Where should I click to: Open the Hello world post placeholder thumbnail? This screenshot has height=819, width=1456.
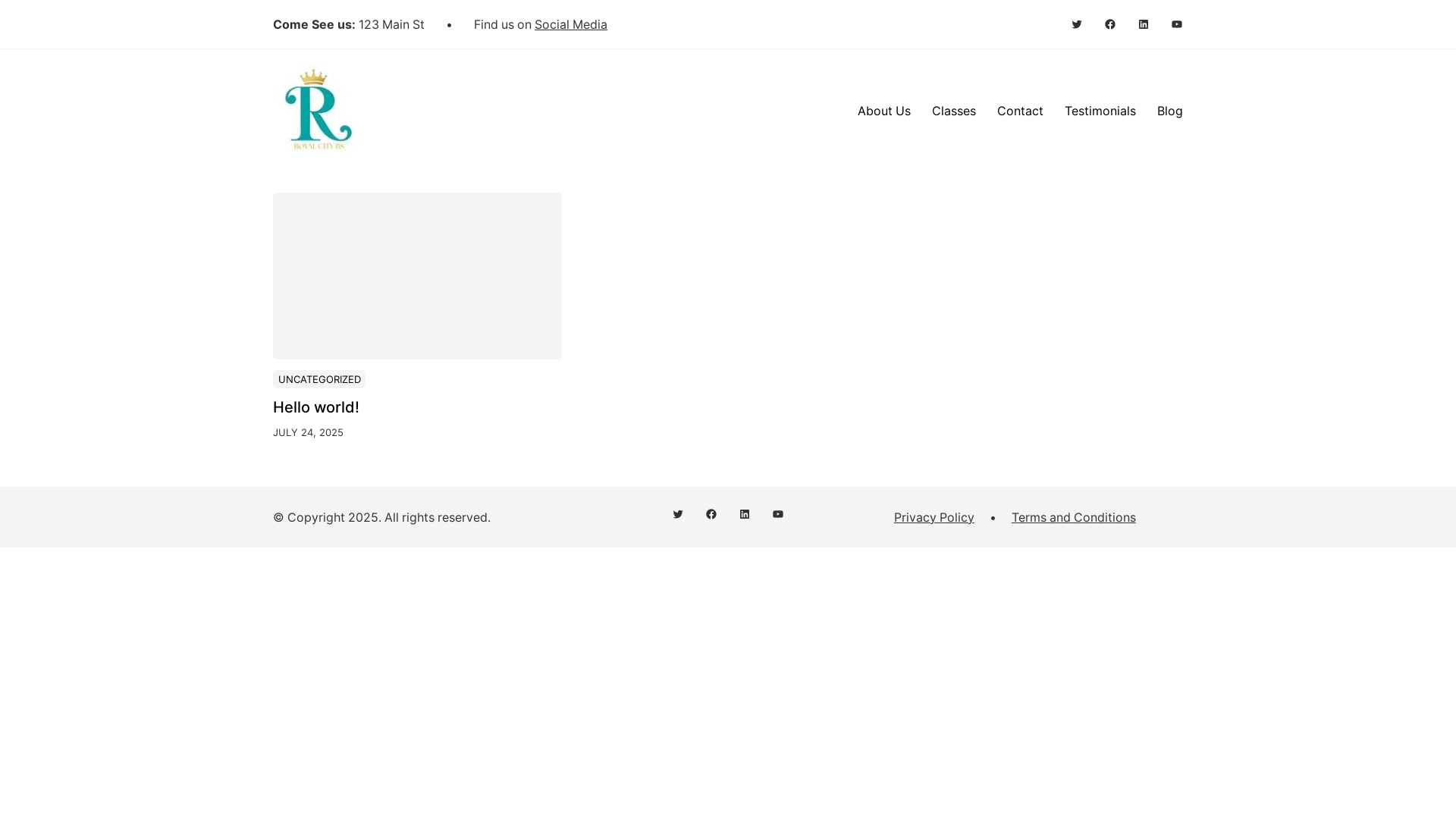(x=417, y=276)
